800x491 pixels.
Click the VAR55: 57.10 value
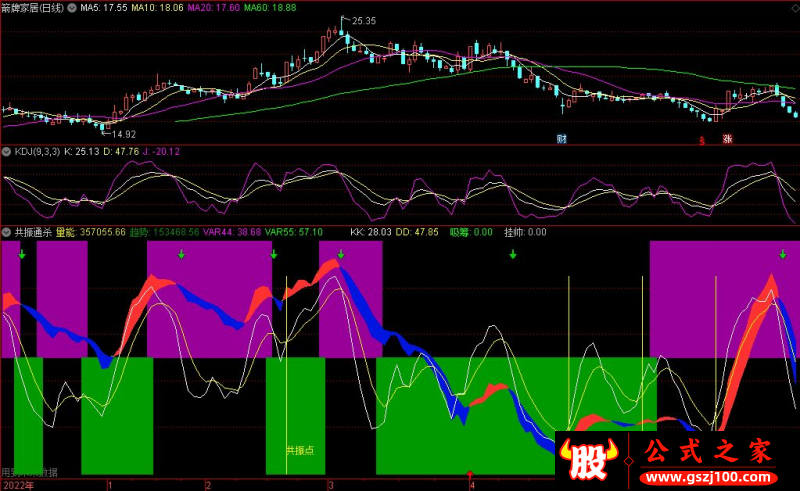[x=294, y=232]
